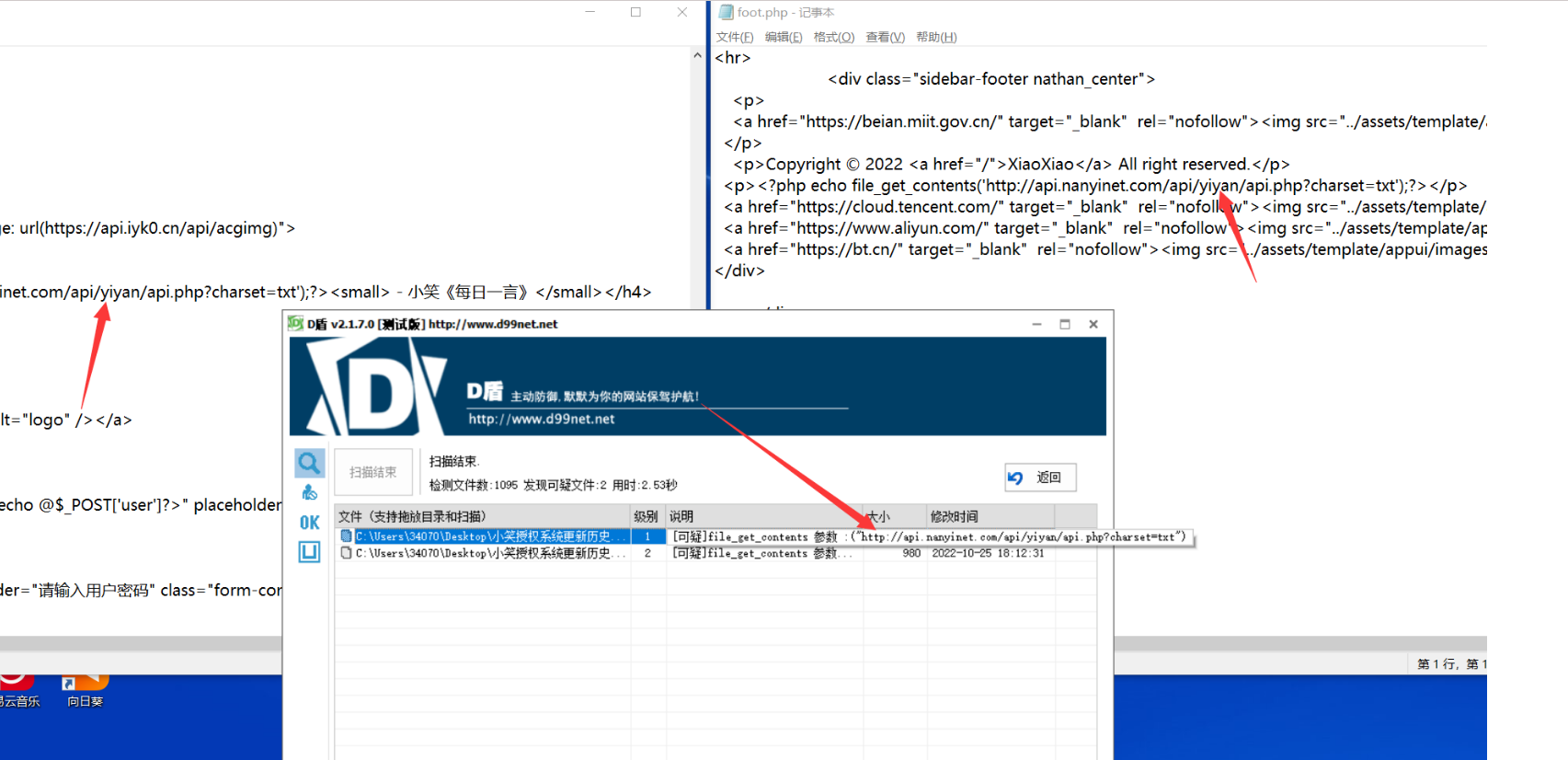
Task: Maximize the D盾 window
Action: click(1065, 324)
